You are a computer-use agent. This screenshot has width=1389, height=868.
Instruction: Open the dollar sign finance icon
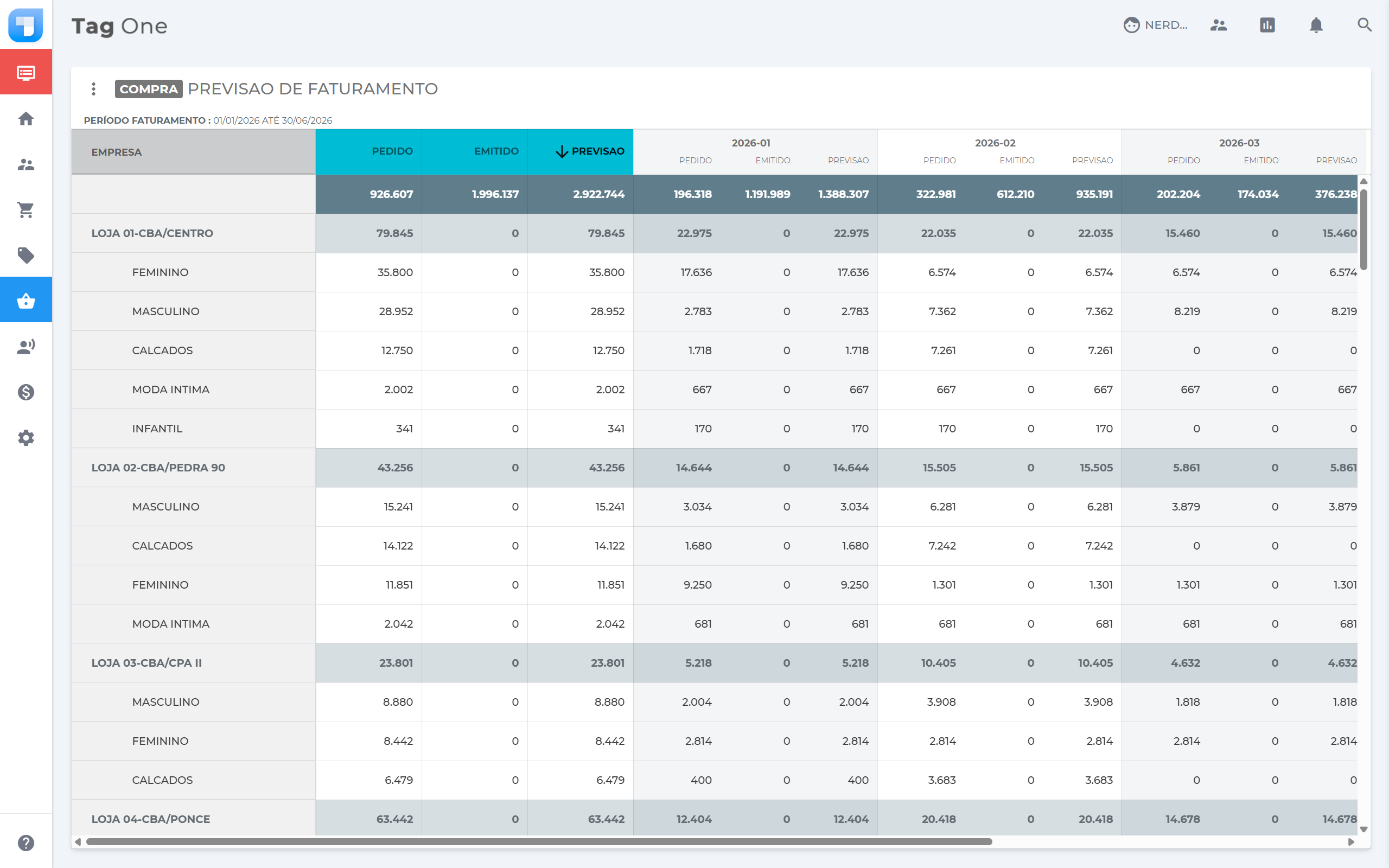click(x=26, y=392)
